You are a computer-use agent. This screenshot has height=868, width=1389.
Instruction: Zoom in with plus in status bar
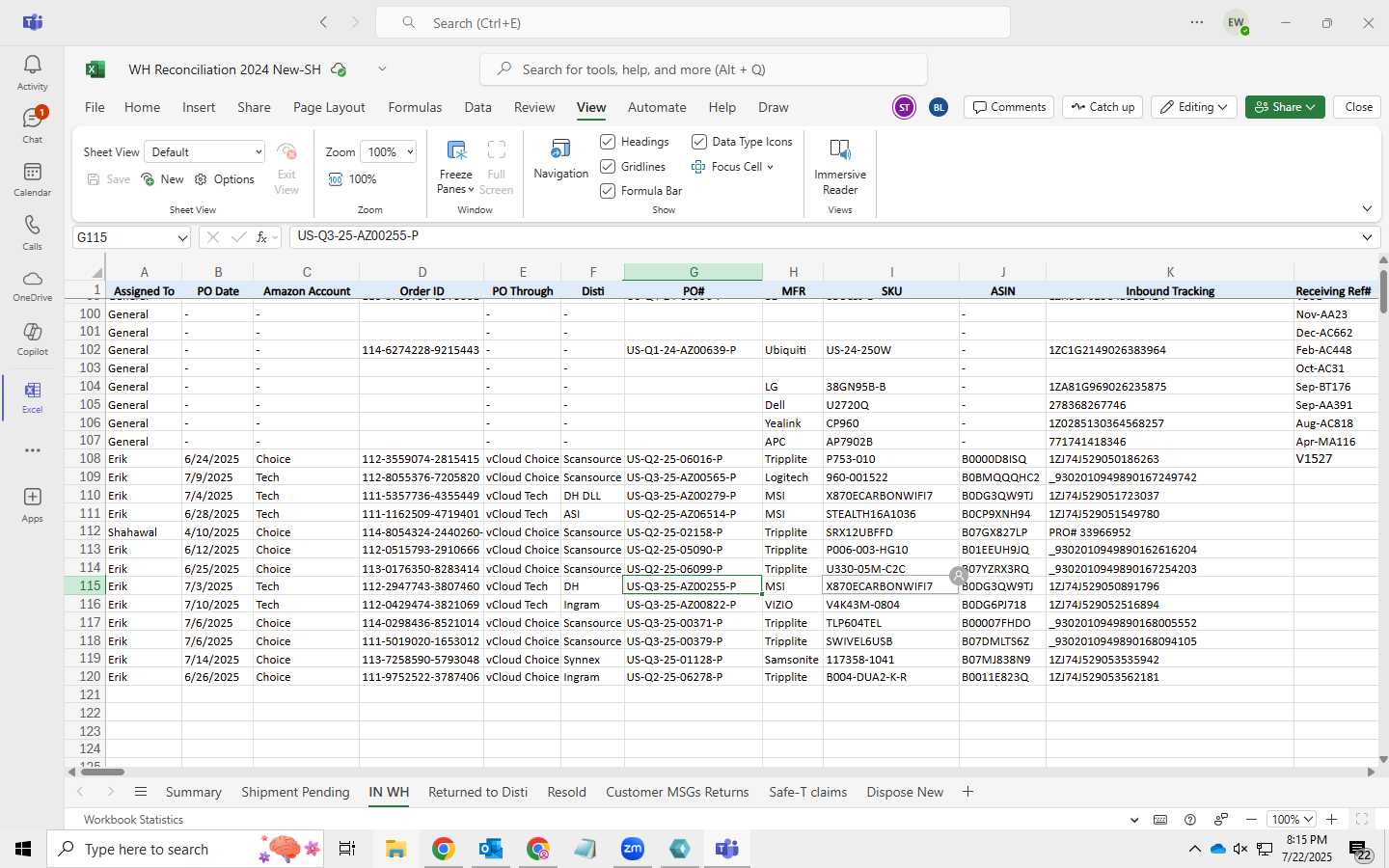click(x=1331, y=819)
